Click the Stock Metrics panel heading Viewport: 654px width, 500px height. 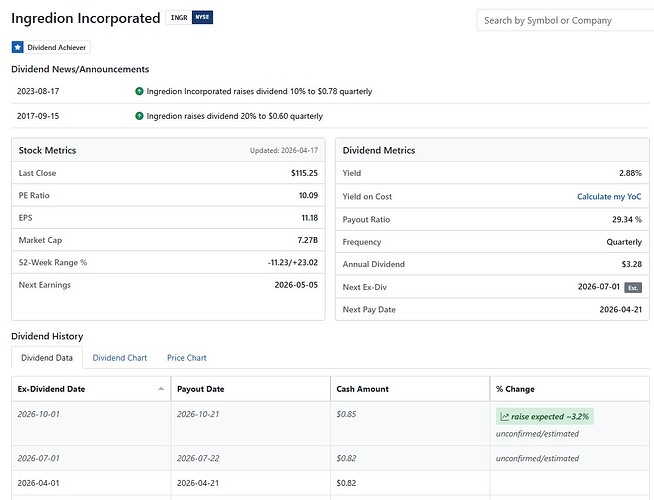tap(47, 151)
